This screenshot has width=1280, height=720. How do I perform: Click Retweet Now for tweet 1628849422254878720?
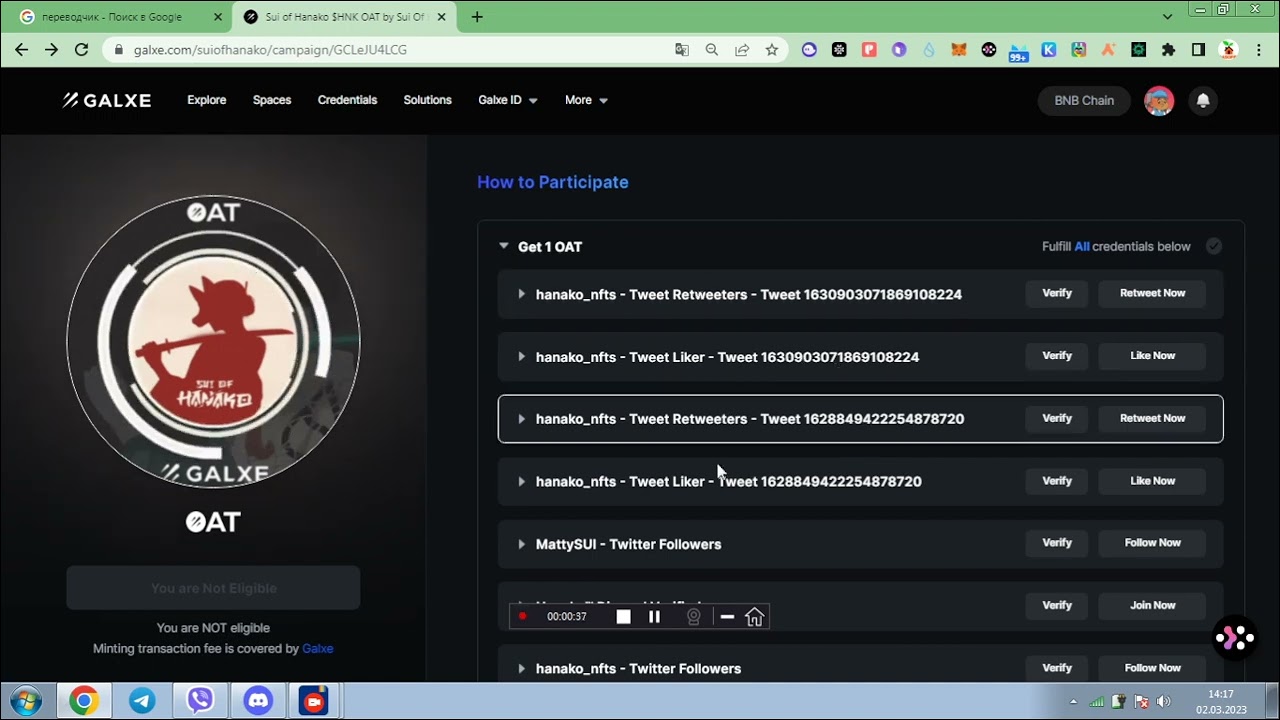pyautogui.click(x=1152, y=418)
